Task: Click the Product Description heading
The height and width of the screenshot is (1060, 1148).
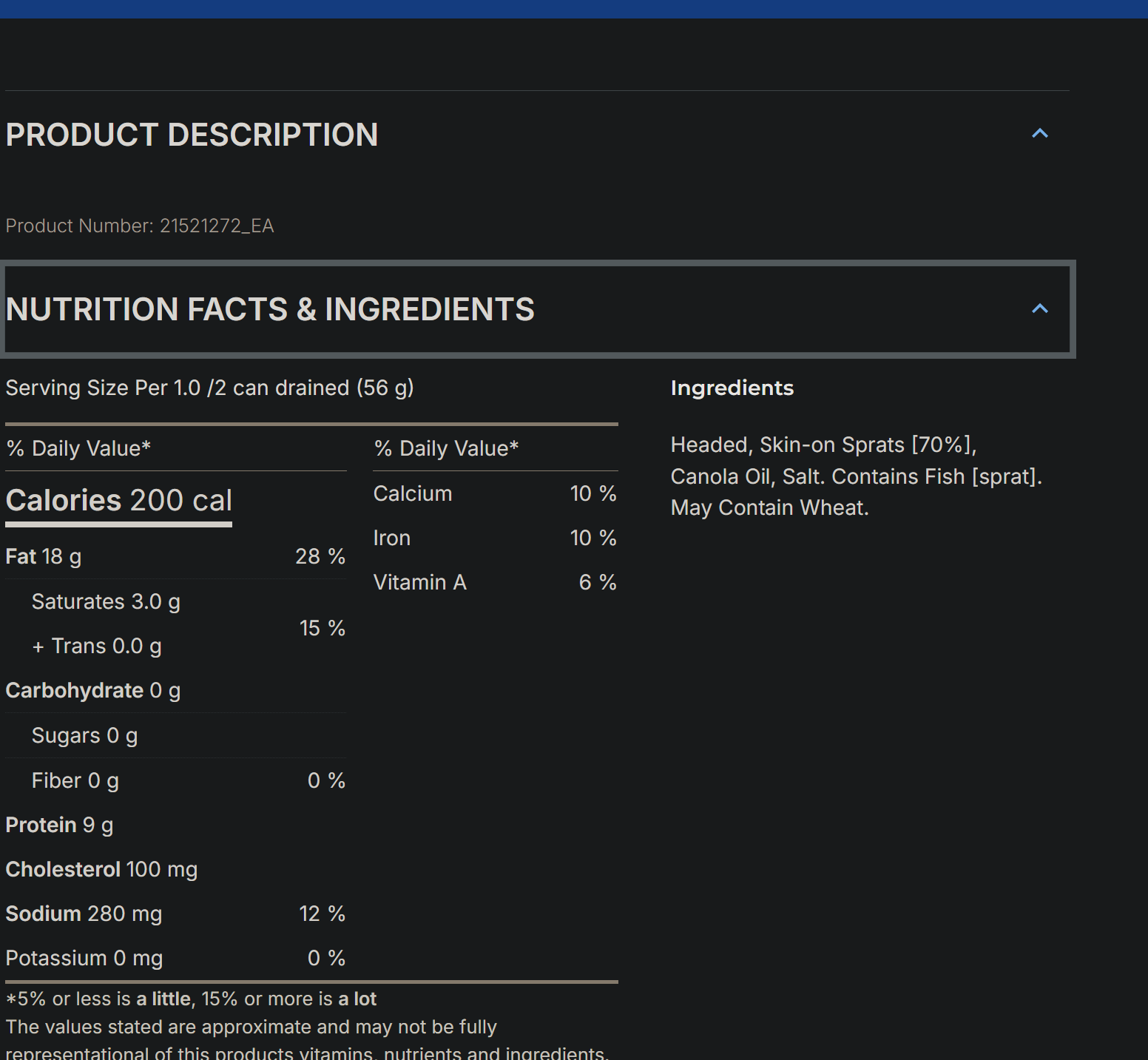Action: 192,135
